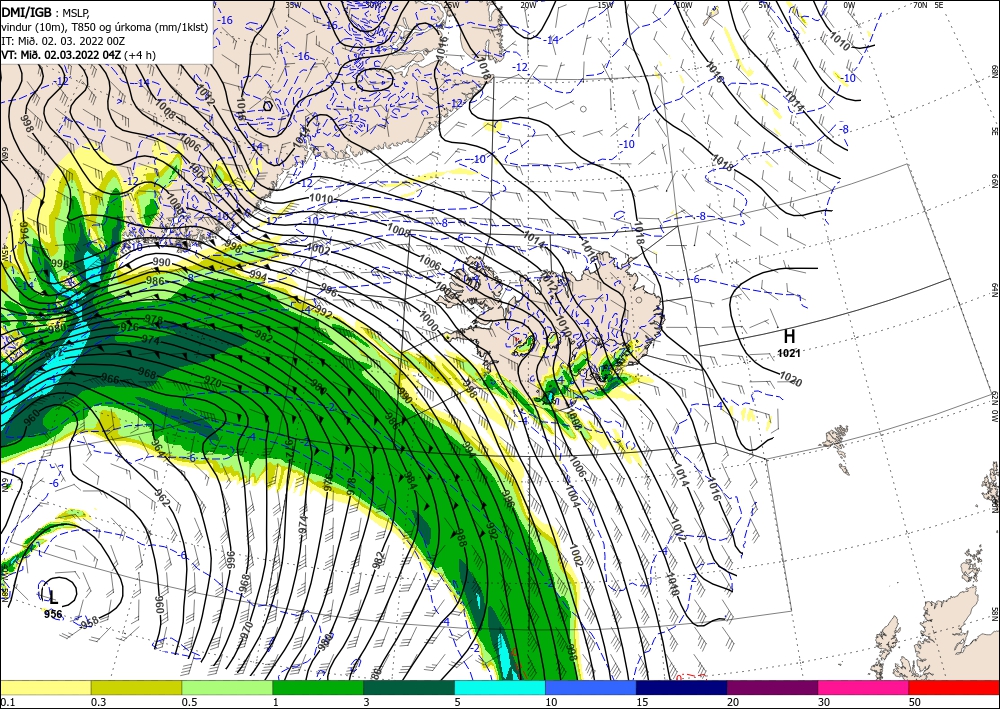This screenshot has height=709, width=1000.
Task: Click the '64N' latitude label on right edge
Action: (994, 290)
